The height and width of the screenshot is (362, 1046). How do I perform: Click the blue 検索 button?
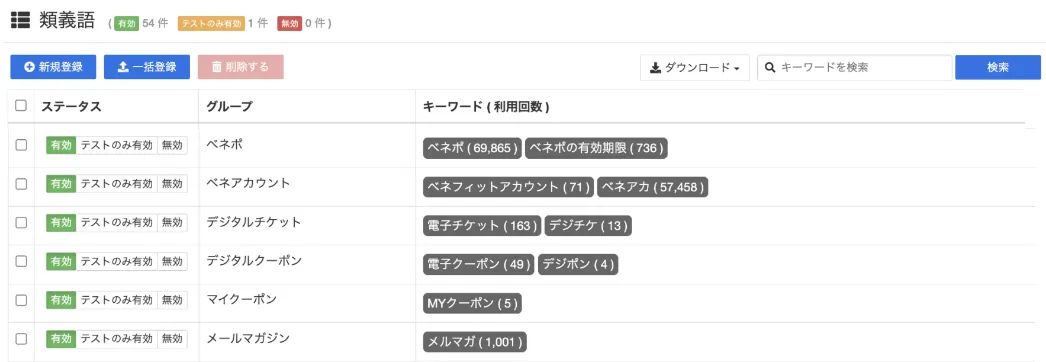coord(998,67)
